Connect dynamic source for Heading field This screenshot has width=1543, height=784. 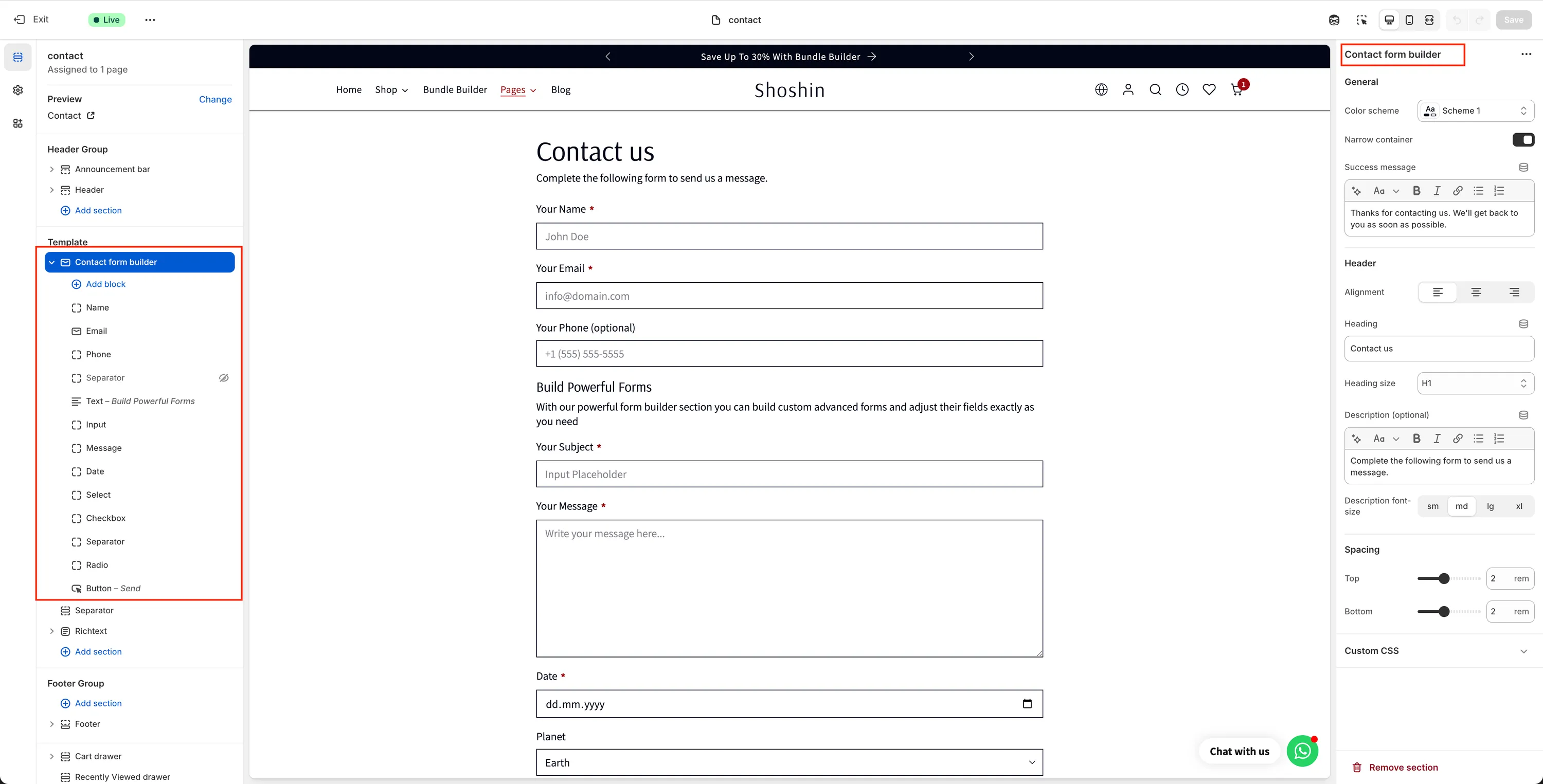1524,323
